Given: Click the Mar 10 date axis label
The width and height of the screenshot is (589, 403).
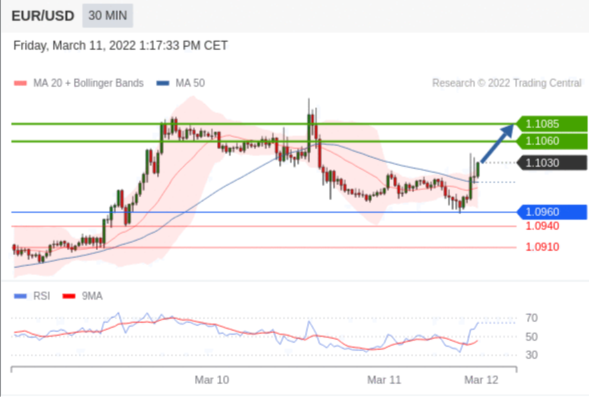Looking at the screenshot, I should tap(212, 380).
